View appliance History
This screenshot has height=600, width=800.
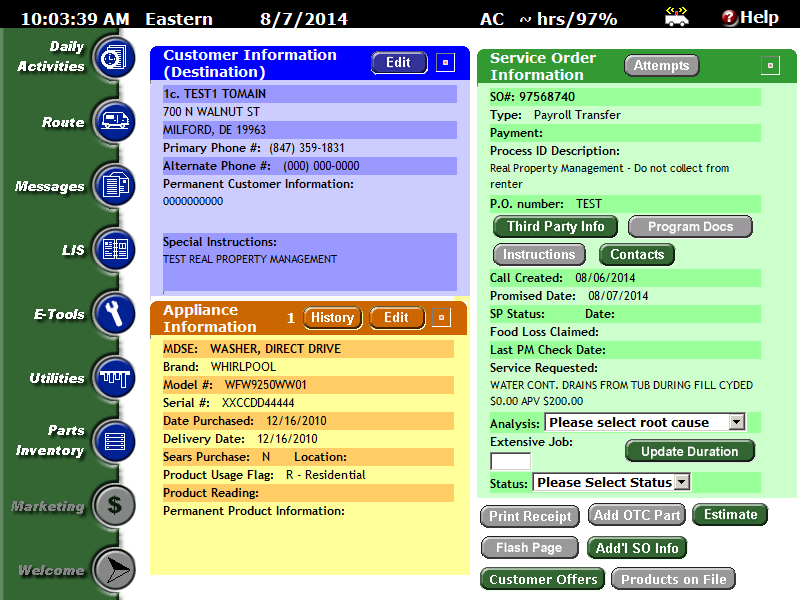click(333, 317)
